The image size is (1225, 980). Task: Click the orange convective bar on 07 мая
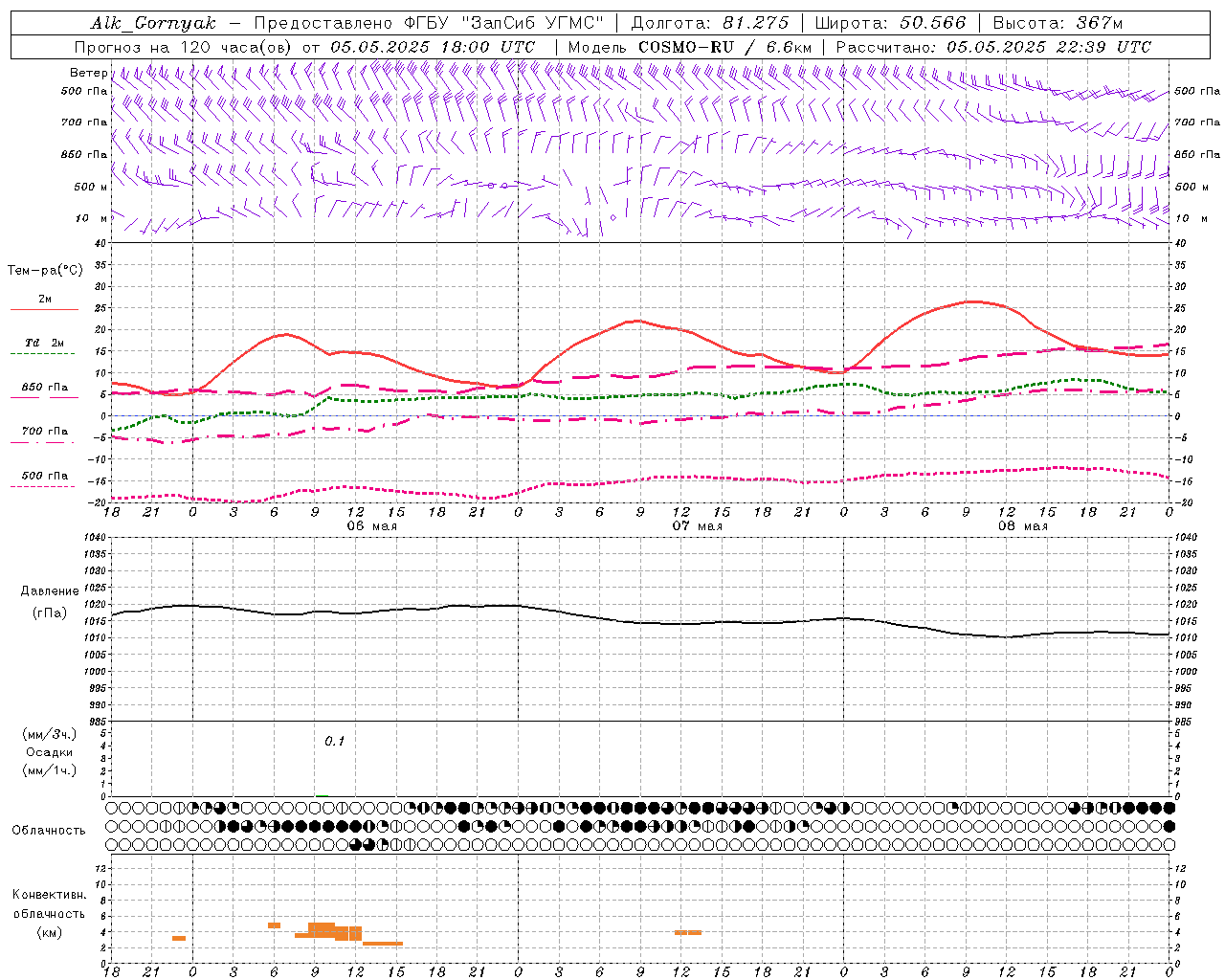tap(688, 932)
